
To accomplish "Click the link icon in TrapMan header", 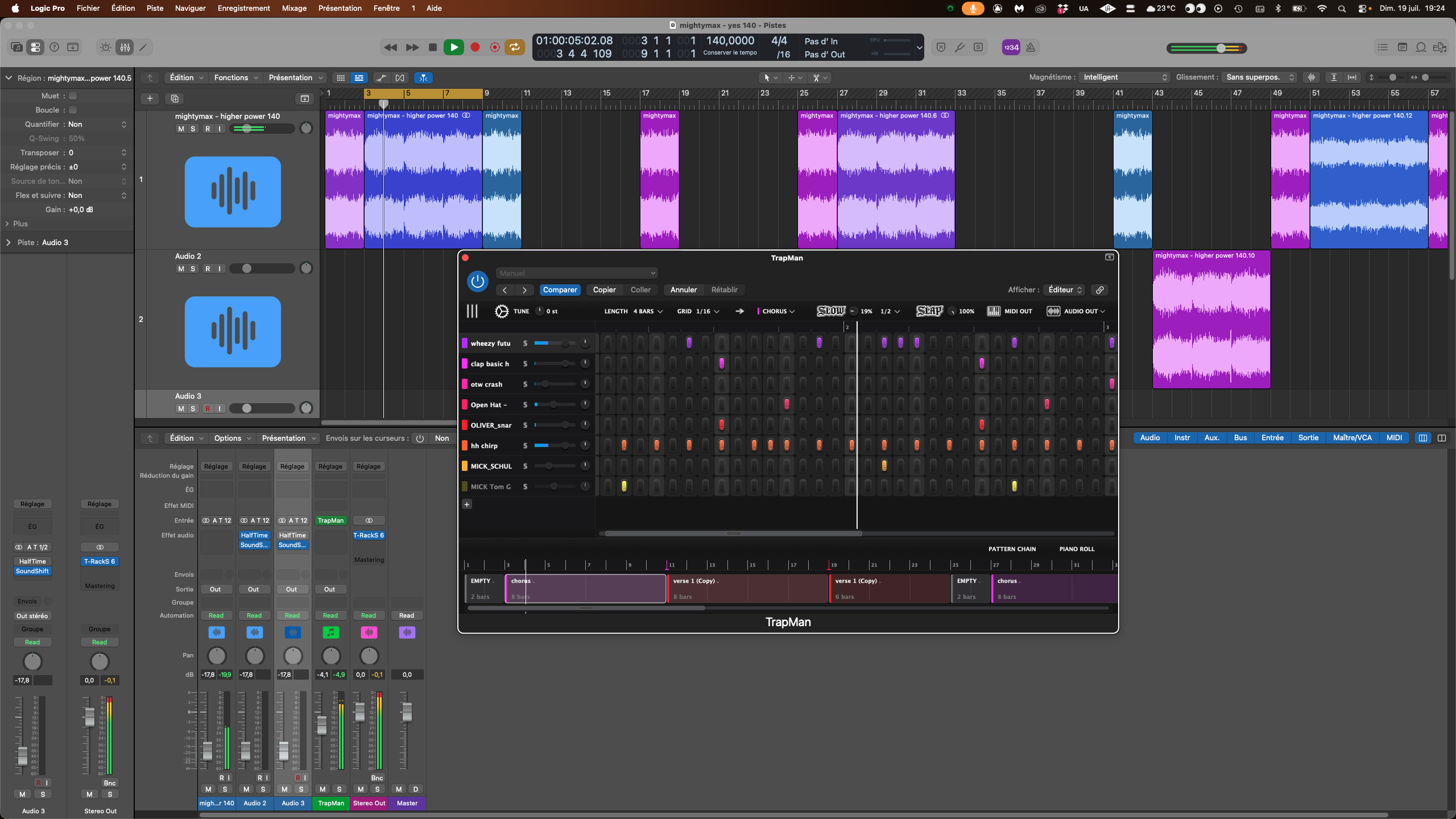I will tap(1100, 290).
